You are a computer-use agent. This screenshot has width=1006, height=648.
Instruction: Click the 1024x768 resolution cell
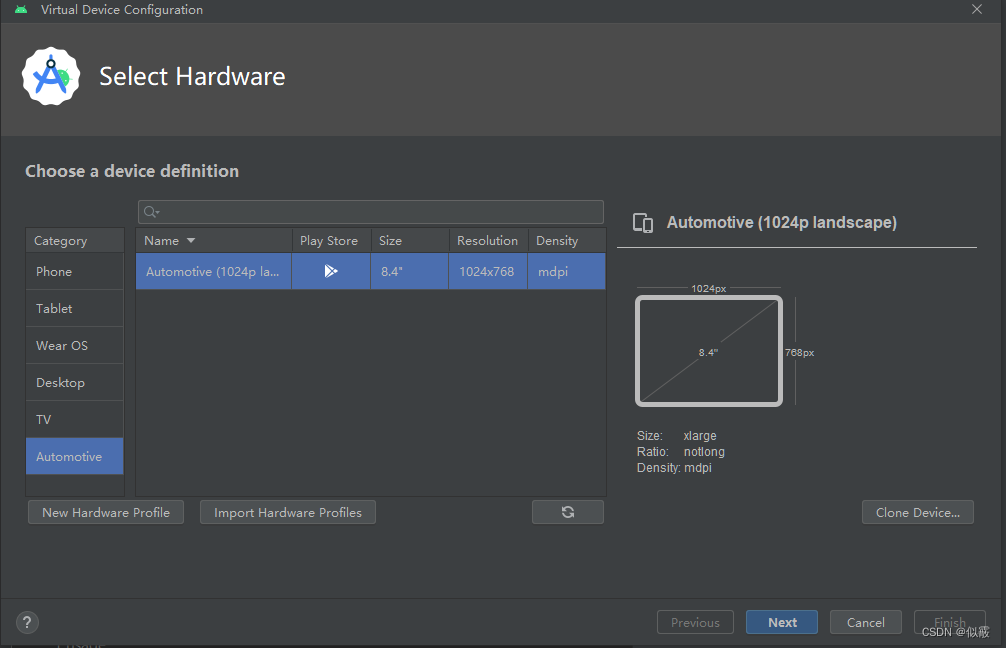click(488, 271)
